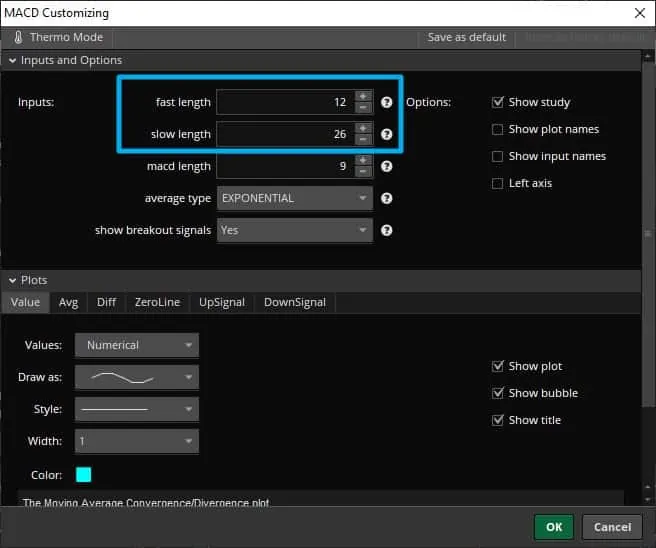This screenshot has width=656, height=548.
Task: Open the cyan plot color swatch
Action: [x=84, y=475]
